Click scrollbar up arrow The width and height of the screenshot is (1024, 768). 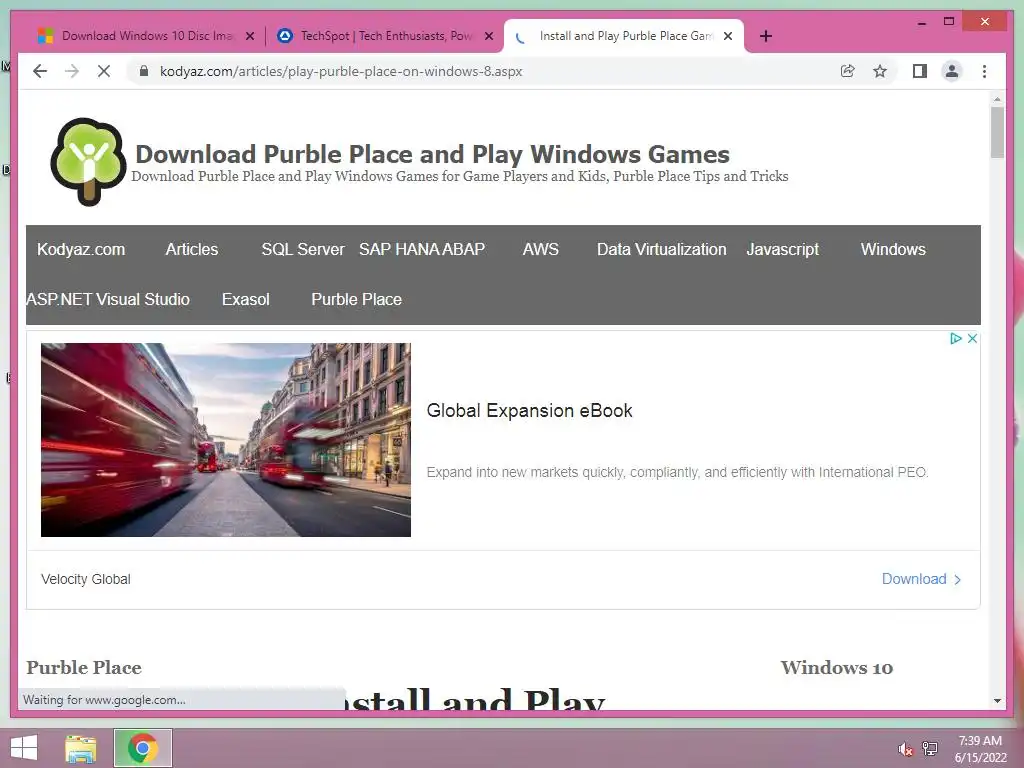point(997,99)
